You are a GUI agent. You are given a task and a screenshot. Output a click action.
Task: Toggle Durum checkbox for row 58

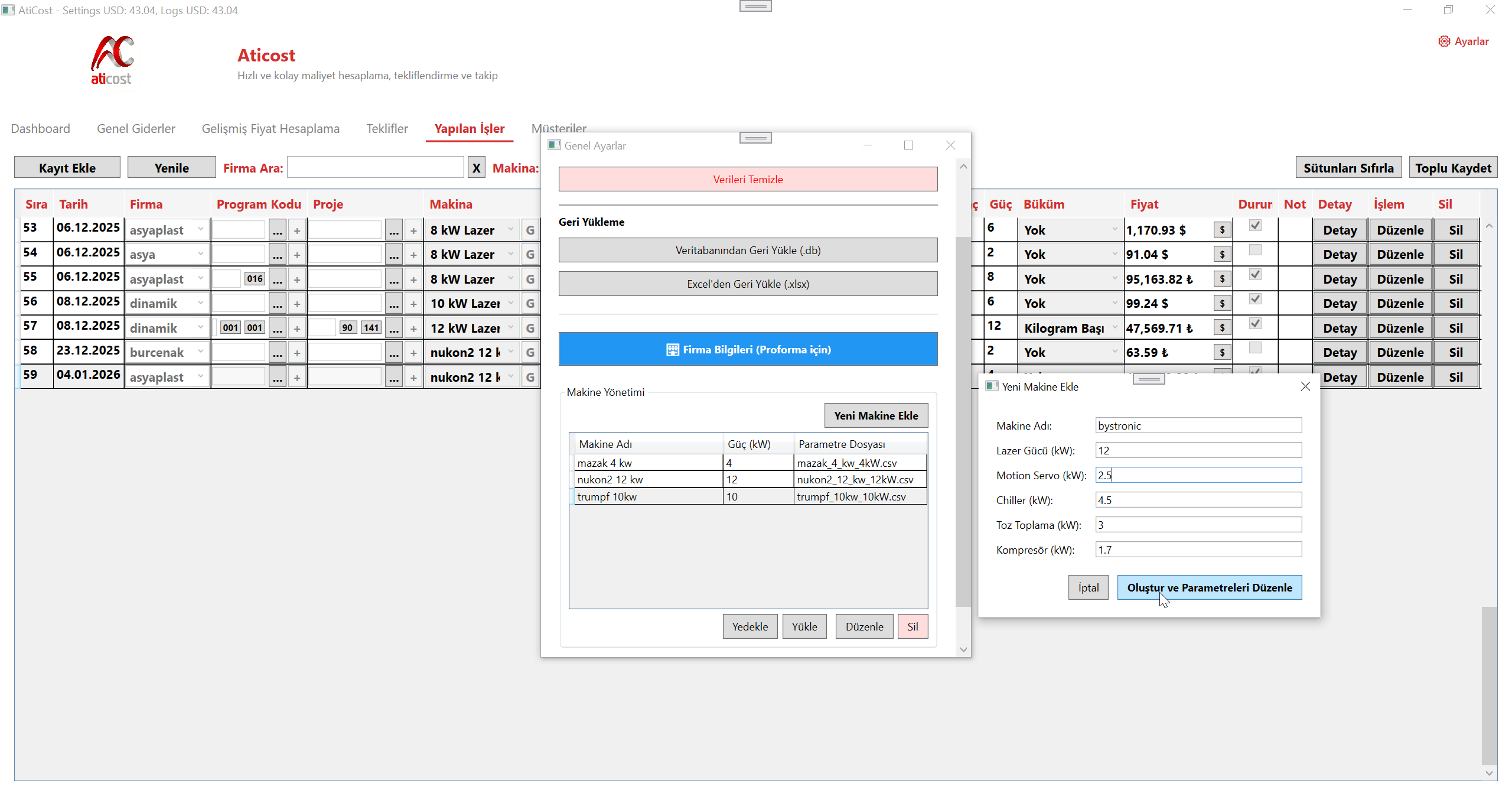pos(1255,348)
